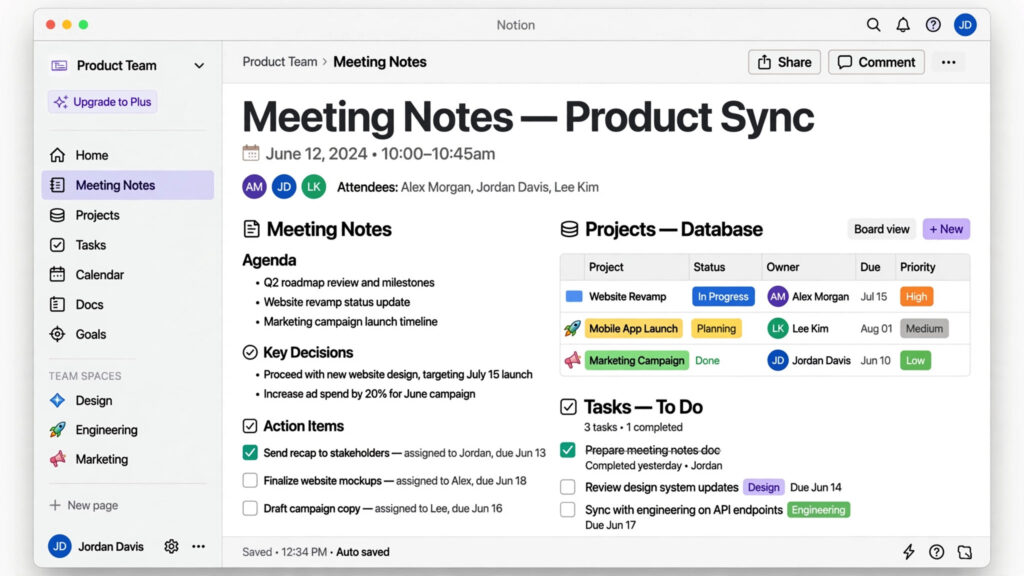Screen dimensions: 1024x576
Task: Click Jordan Davis account name in sidebar
Action: pyautogui.click(x=110, y=547)
